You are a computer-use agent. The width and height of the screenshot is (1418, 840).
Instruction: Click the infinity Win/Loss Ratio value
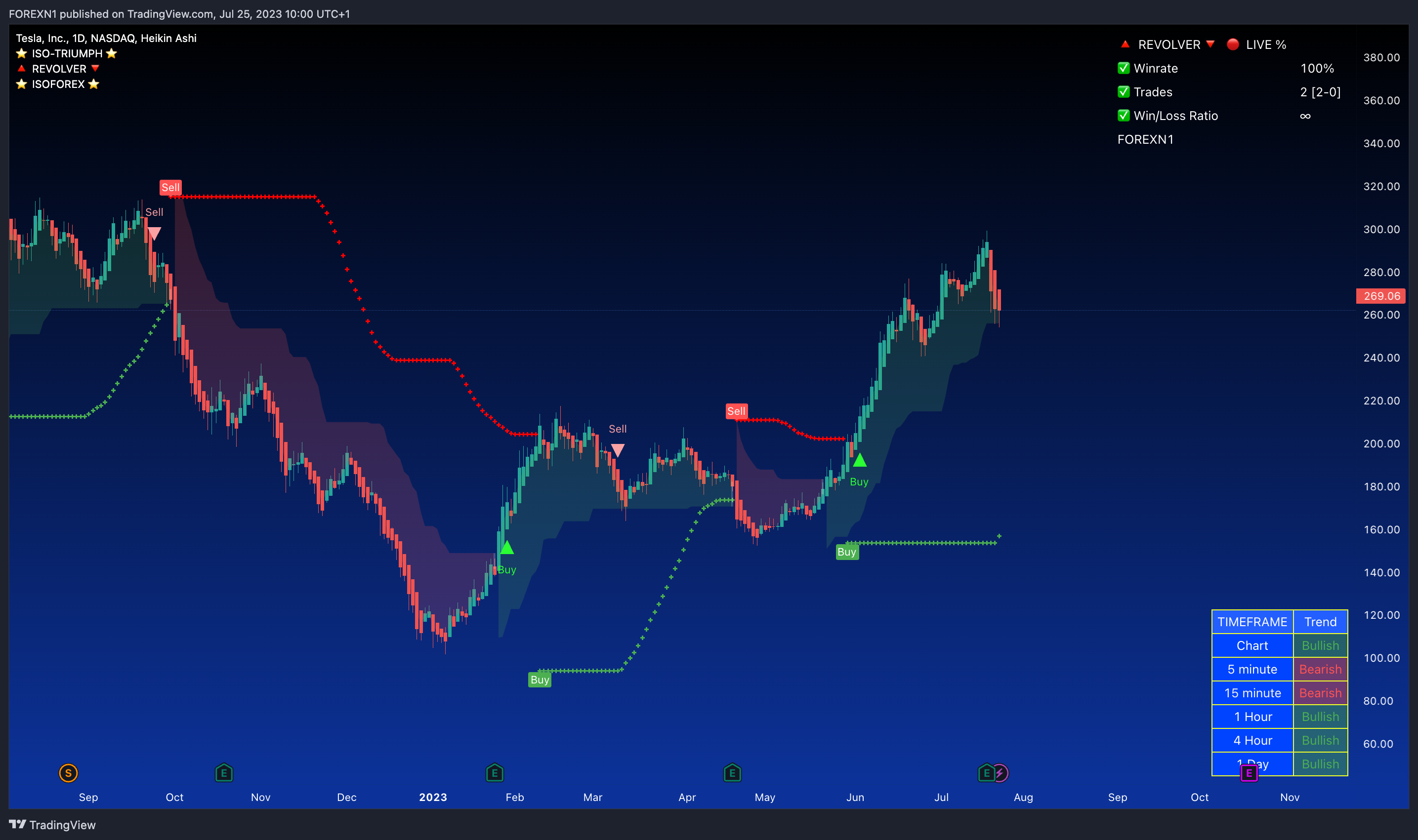pyautogui.click(x=1305, y=116)
